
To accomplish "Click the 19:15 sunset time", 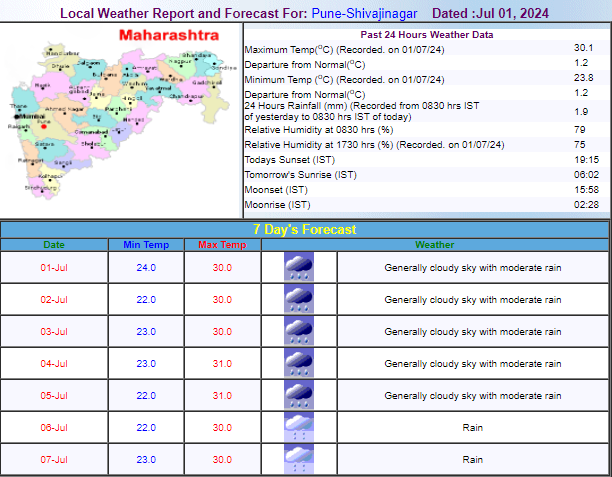I will [x=586, y=160].
